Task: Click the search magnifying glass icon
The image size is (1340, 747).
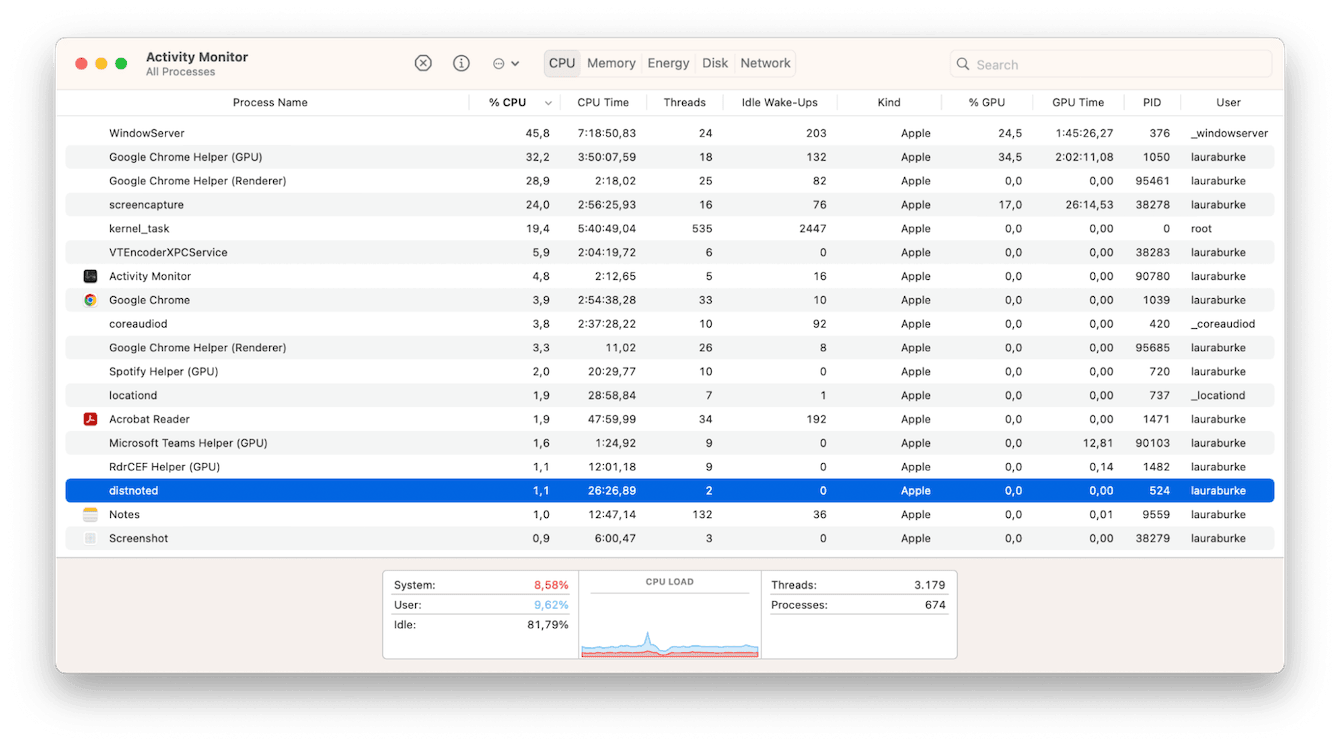Action: [x=962, y=64]
